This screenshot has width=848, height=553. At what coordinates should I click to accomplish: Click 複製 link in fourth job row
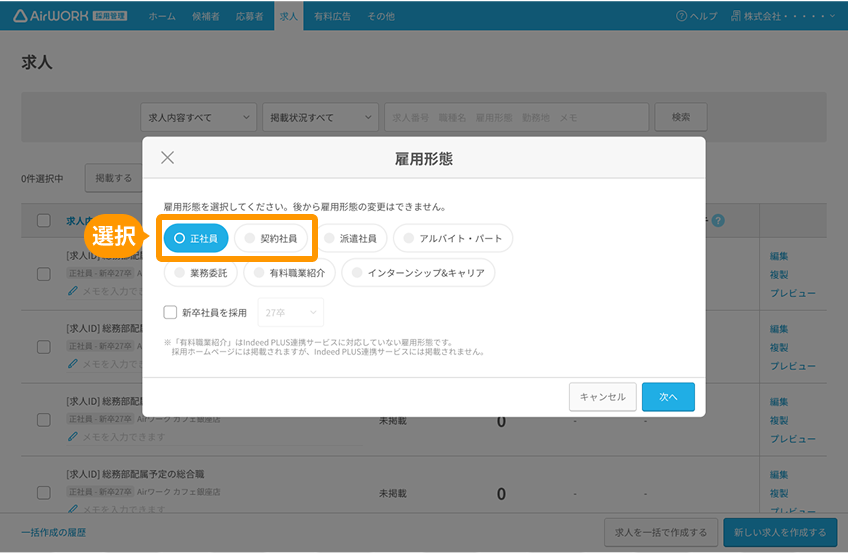point(779,494)
